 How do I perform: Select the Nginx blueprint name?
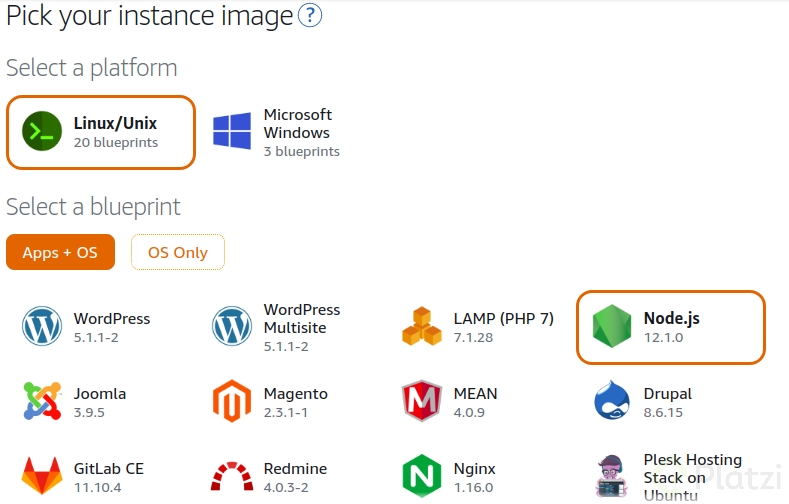pos(475,469)
